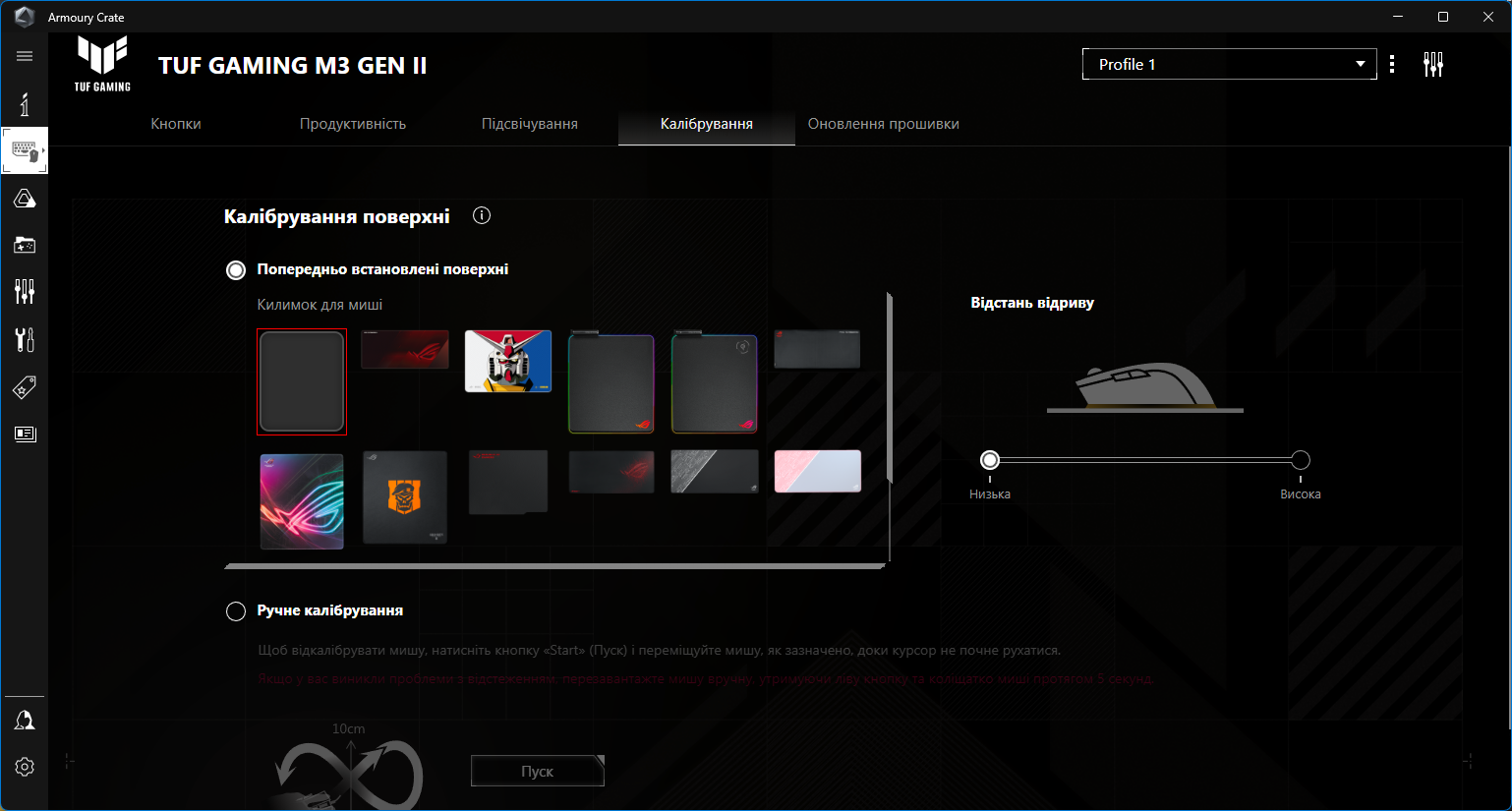Choose the pink mouse pad thumbnail
1512x811 pixels.
(x=818, y=471)
